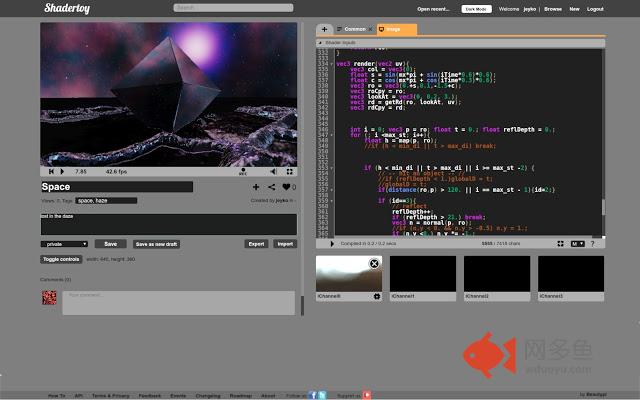
Task: Fold the if block at line 353
Action: coord(332,168)
